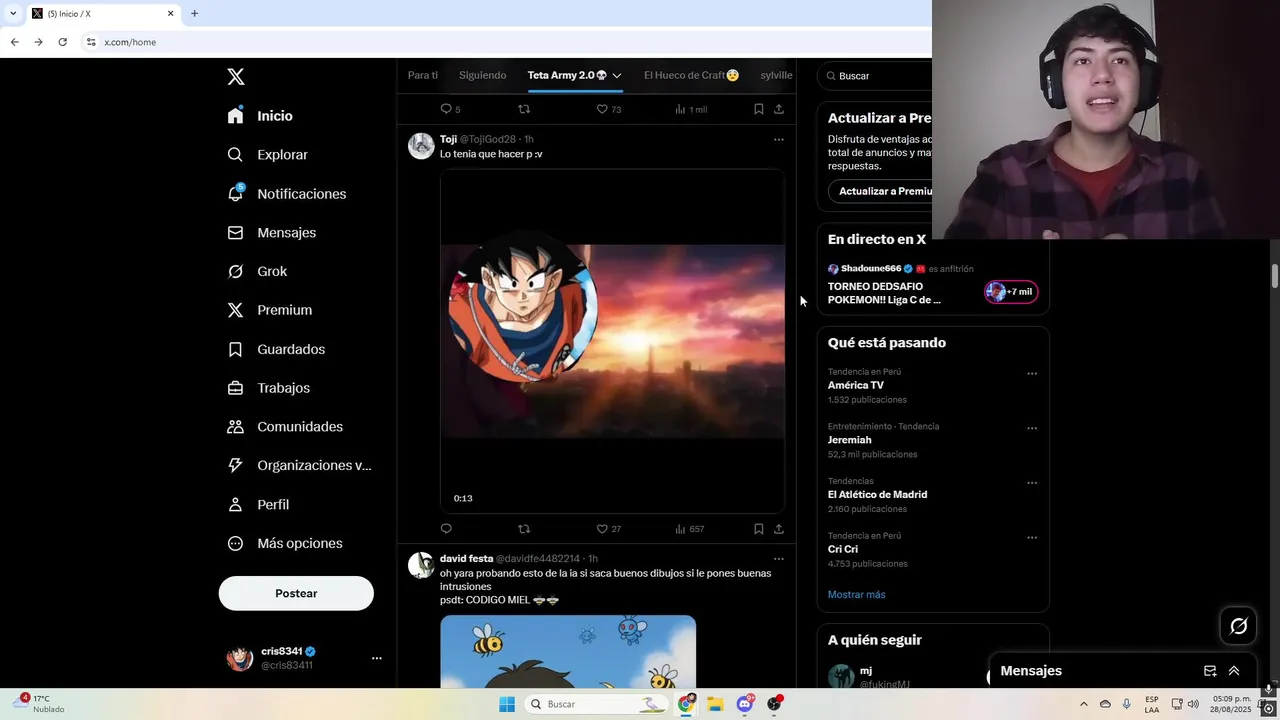Click the floating Grok button
Image resolution: width=1280 pixels, height=720 pixels.
pyautogui.click(x=1239, y=626)
